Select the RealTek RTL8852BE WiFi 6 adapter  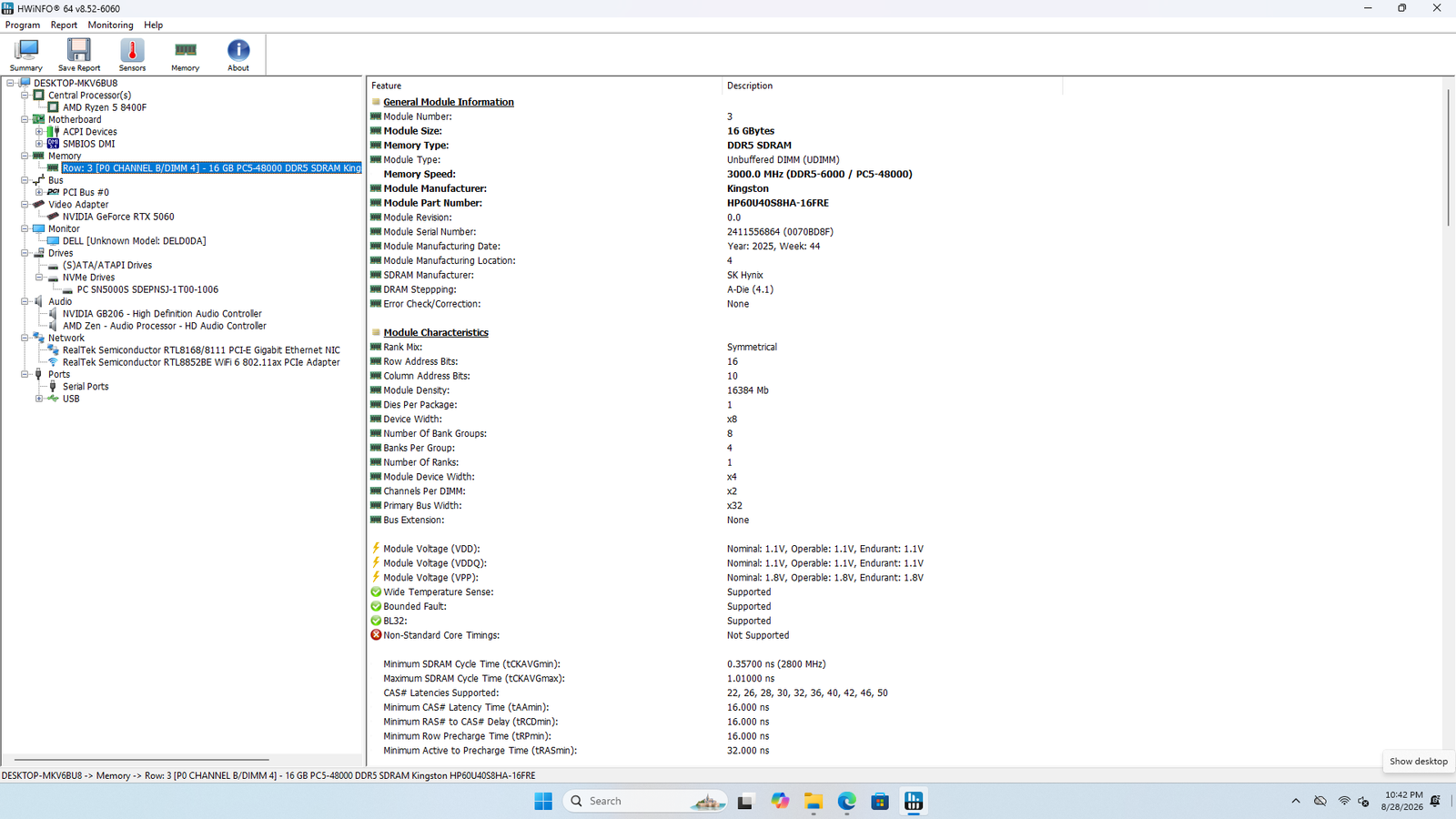201,362
